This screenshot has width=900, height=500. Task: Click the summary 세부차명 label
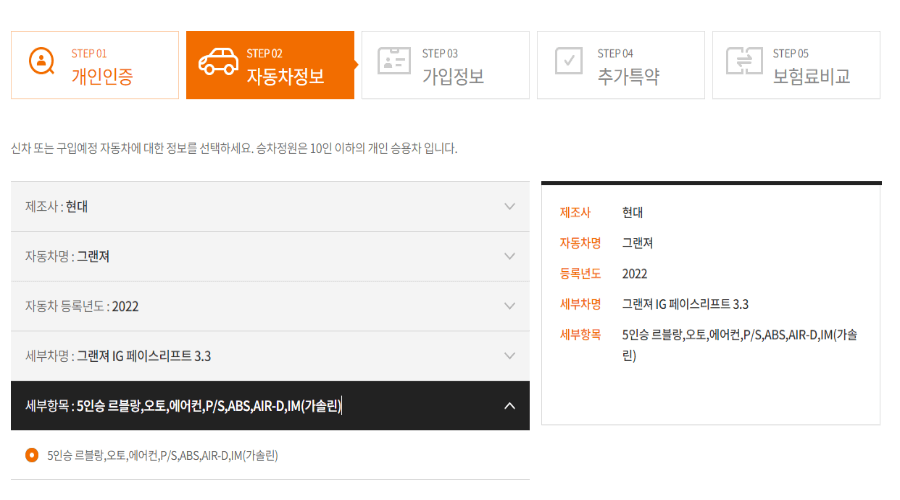pyautogui.click(x=580, y=304)
